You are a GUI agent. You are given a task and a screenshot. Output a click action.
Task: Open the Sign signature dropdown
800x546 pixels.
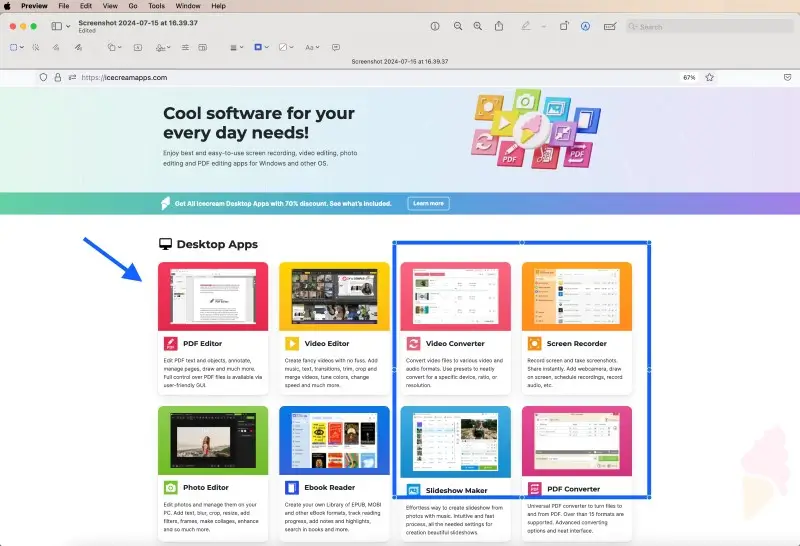click(x=163, y=47)
